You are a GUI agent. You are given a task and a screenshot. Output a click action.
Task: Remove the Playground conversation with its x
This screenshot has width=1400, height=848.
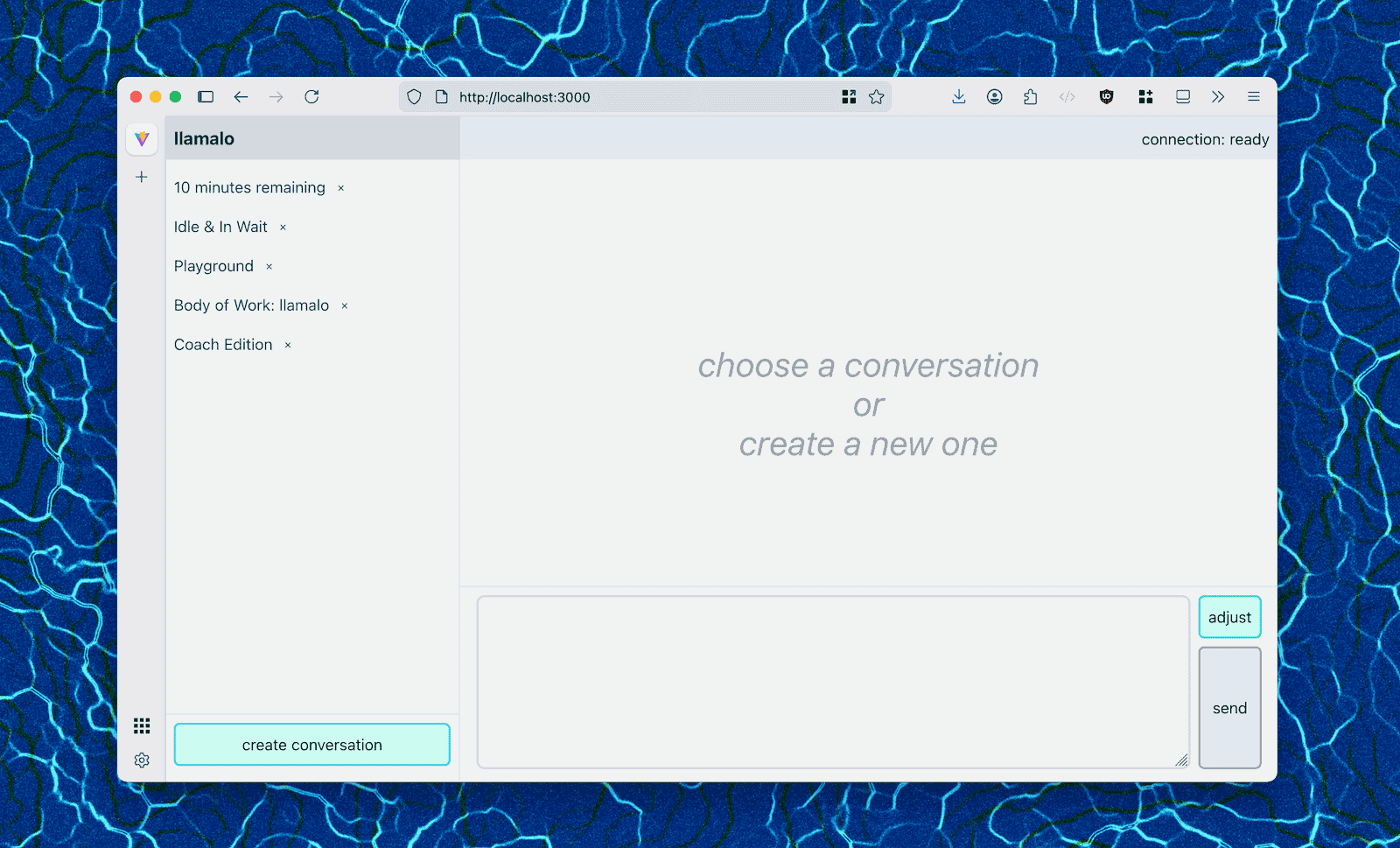click(x=269, y=266)
